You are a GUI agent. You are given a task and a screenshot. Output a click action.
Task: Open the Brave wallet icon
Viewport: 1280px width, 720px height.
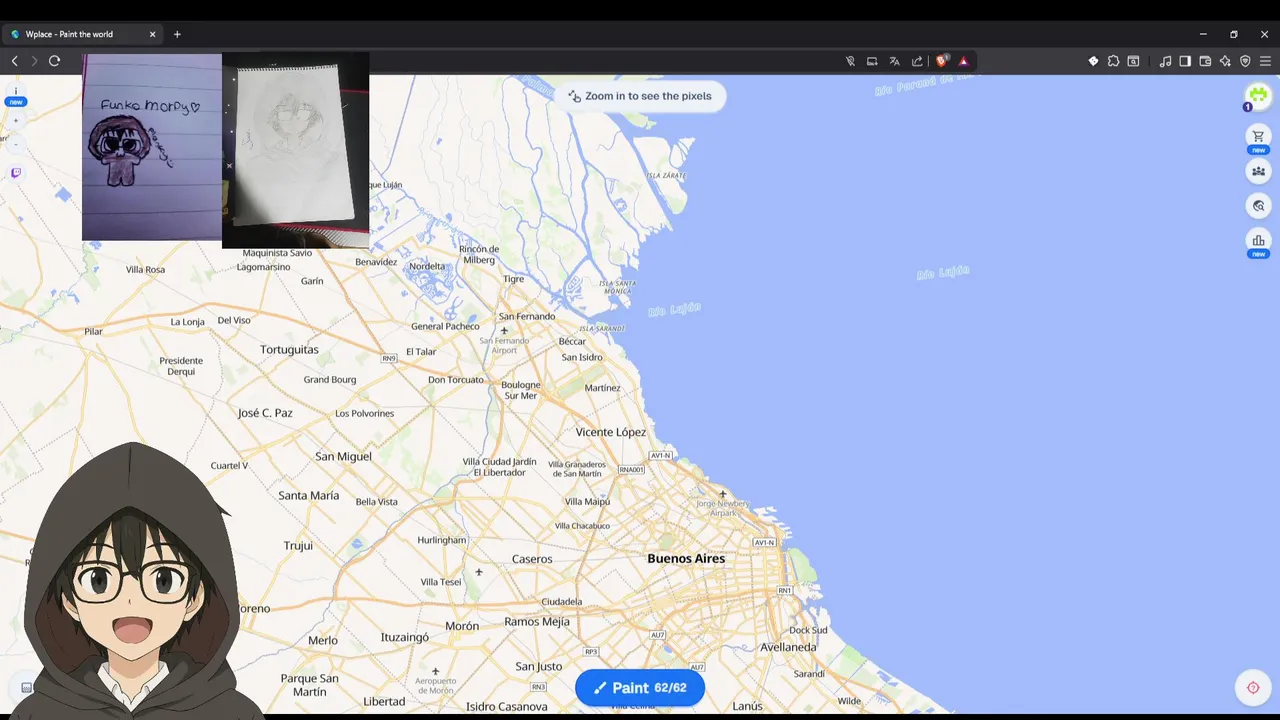click(1205, 61)
